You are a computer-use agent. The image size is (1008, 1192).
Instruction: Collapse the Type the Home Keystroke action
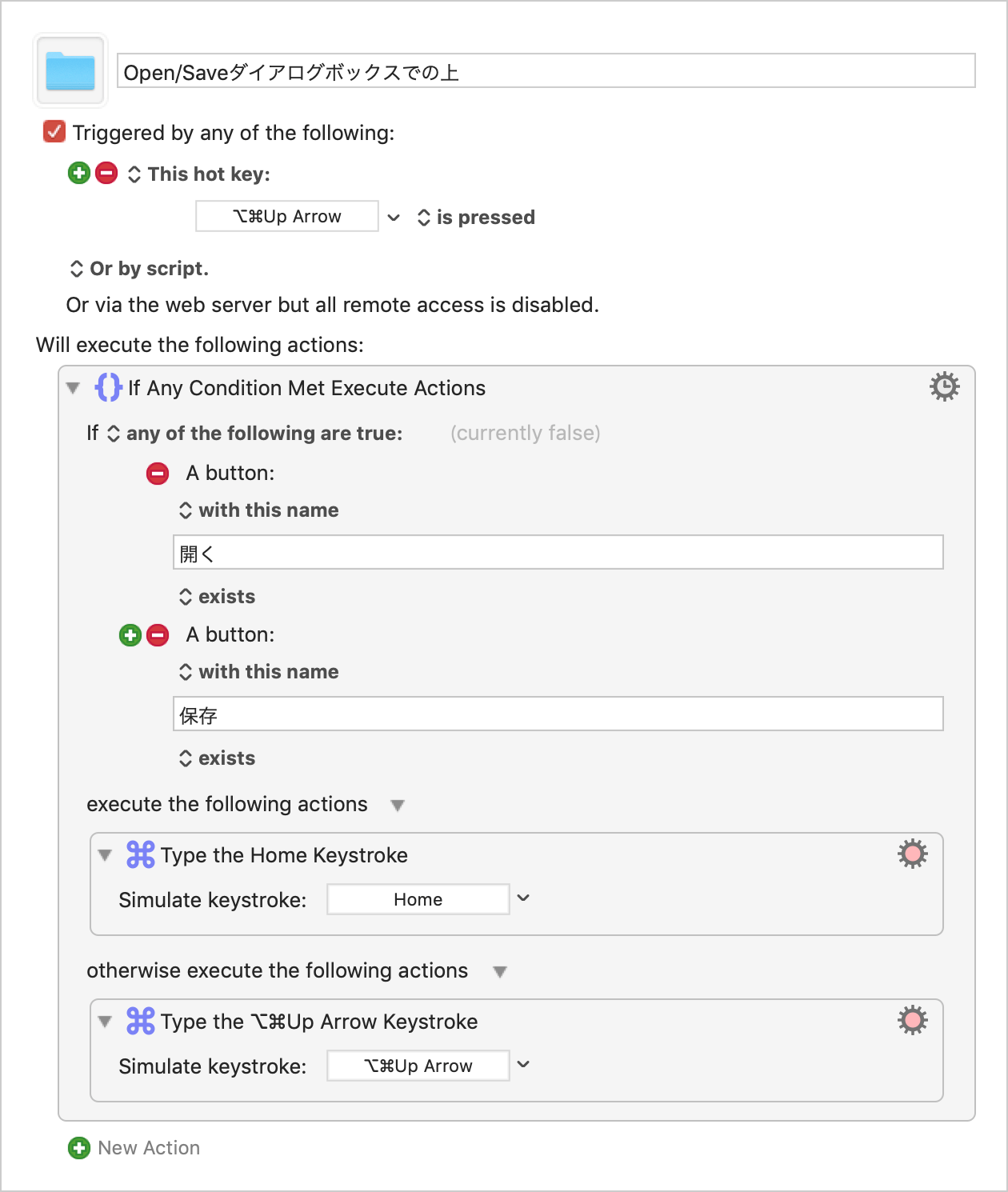tap(105, 855)
